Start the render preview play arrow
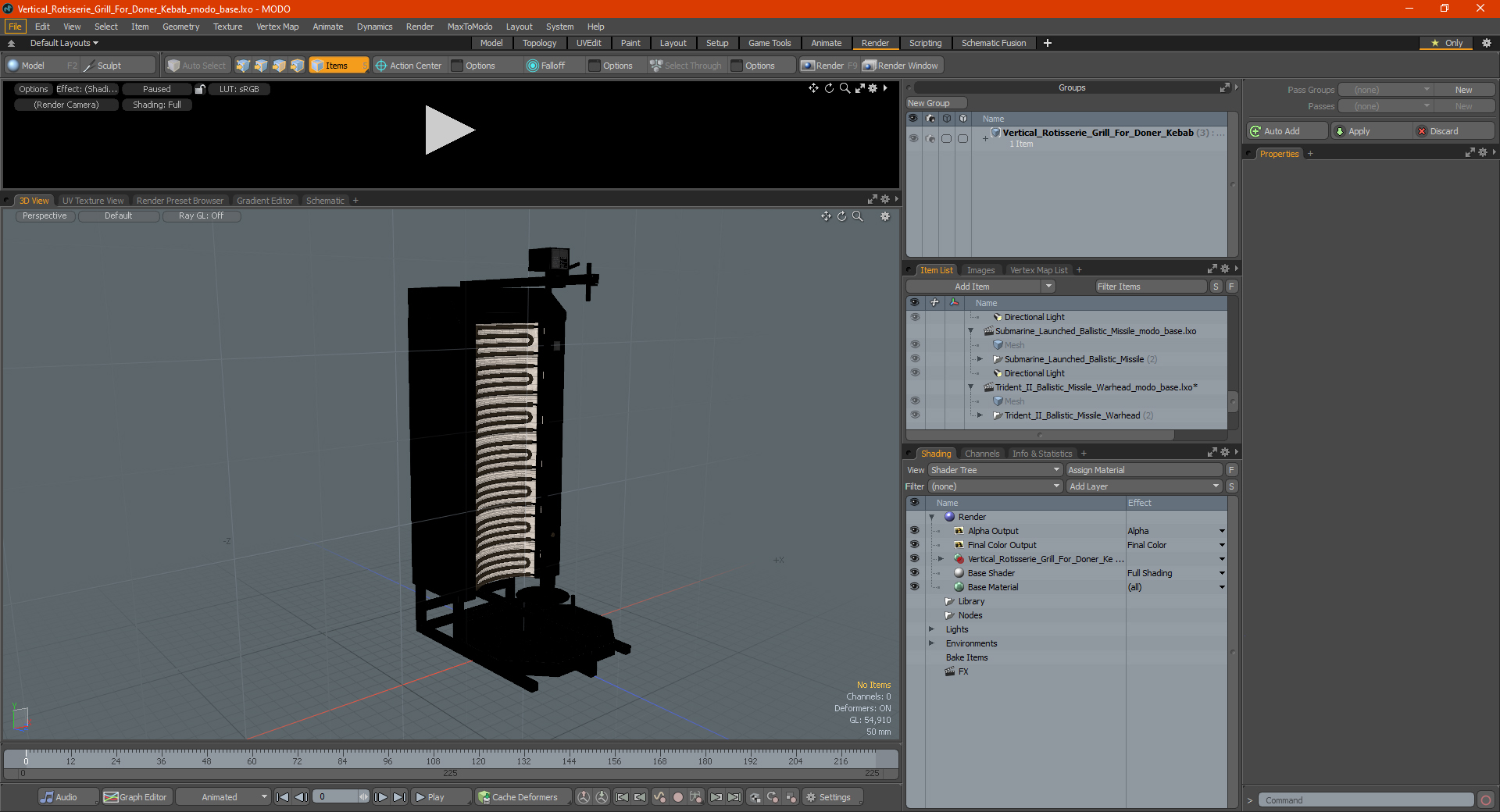The height and width of the screenshot is (812, 1500). point(449,130)
